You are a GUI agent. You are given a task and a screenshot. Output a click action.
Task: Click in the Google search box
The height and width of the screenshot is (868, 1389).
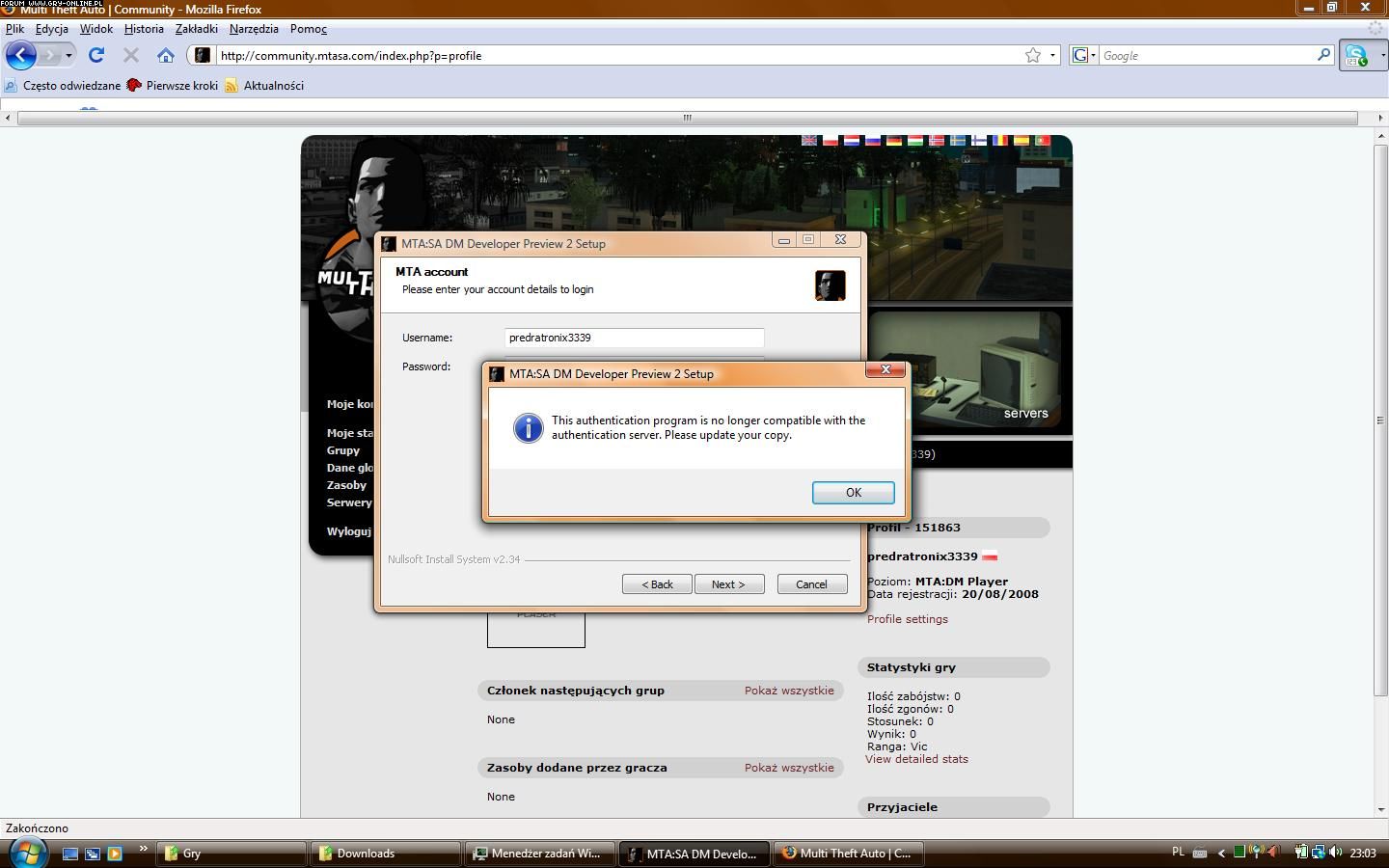pos(1207,55)
